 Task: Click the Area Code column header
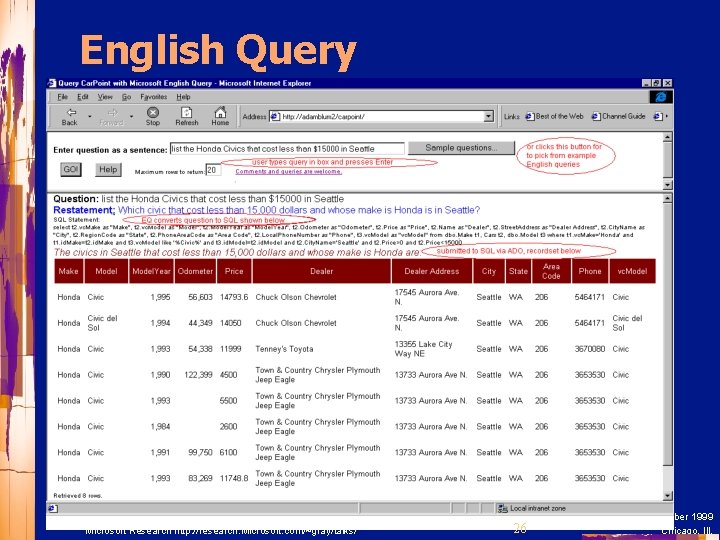click(x=551, y=271)
